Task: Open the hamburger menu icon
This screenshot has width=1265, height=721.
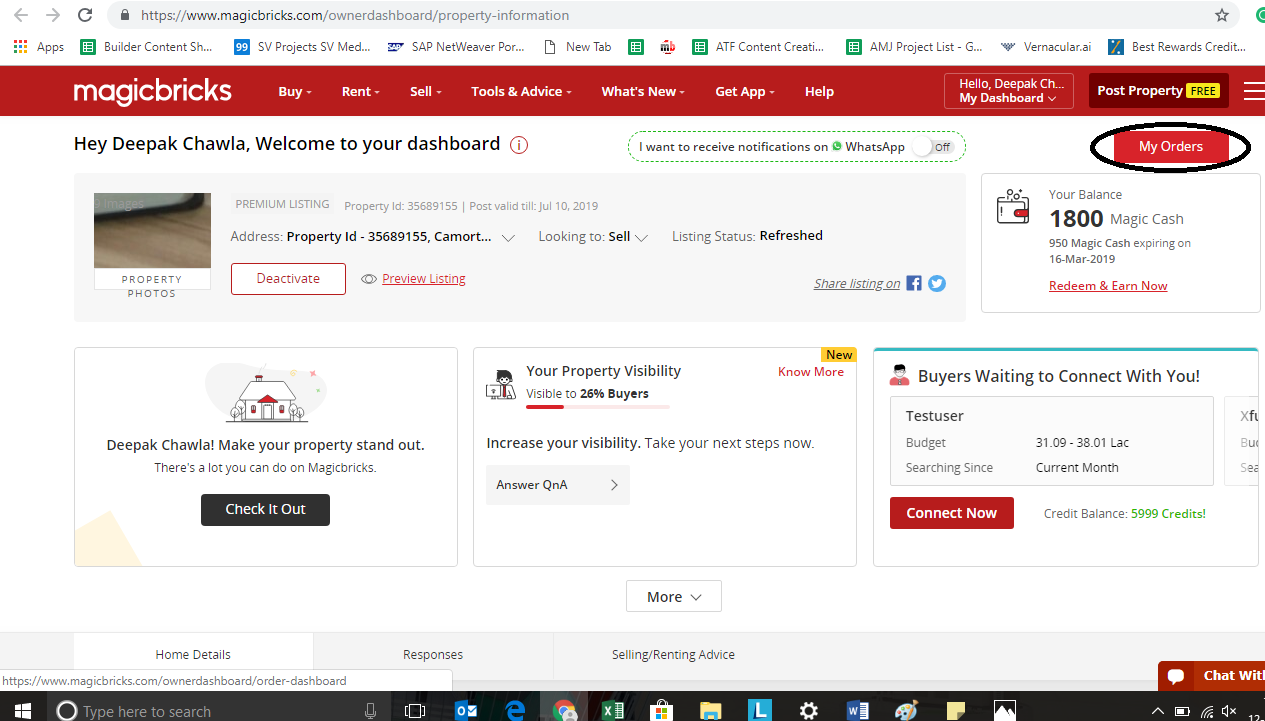Action: (1253, 91)
